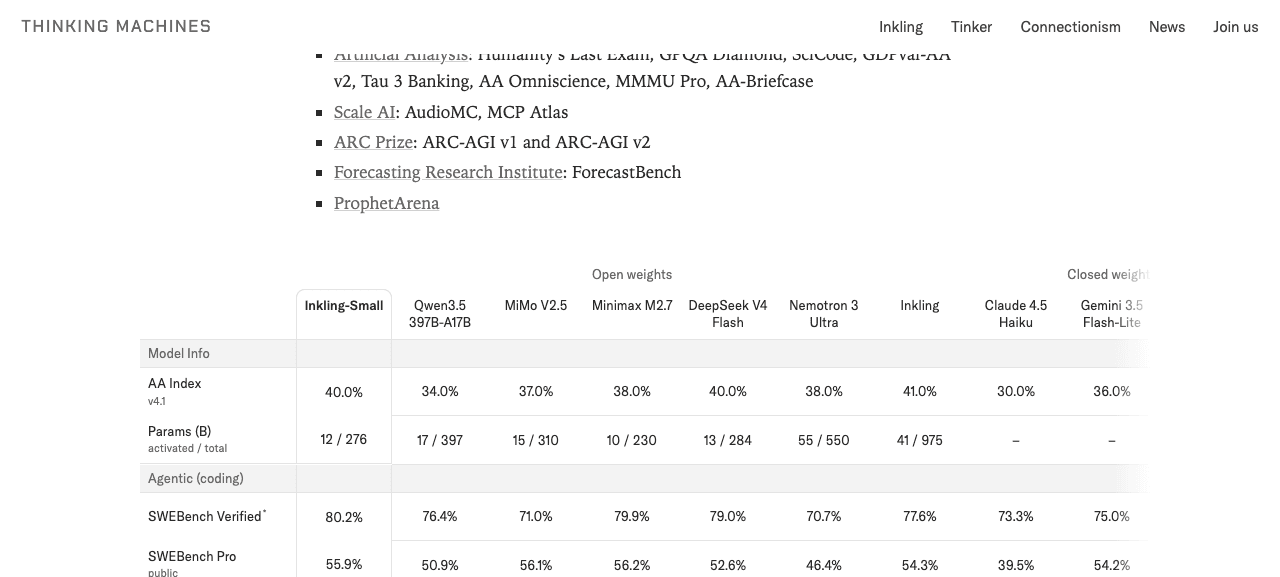Go to the Inkling nav item

point(901,27)
